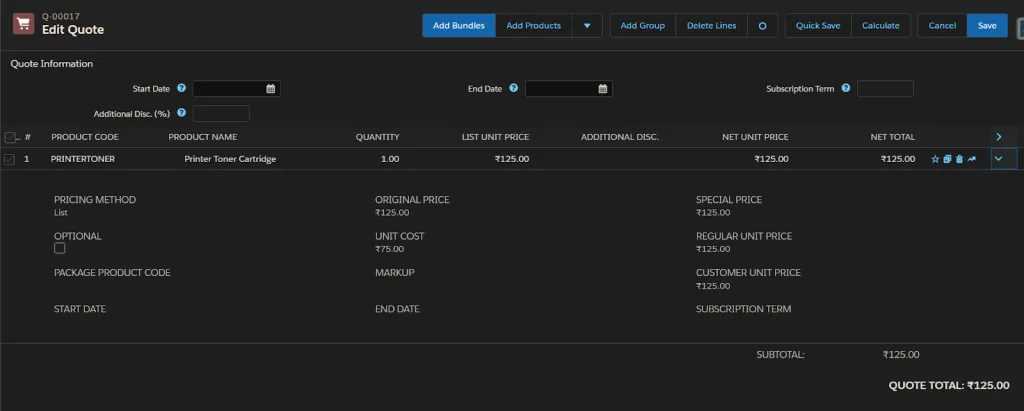Click the QUANTITY column header

[x=377, y=137]
